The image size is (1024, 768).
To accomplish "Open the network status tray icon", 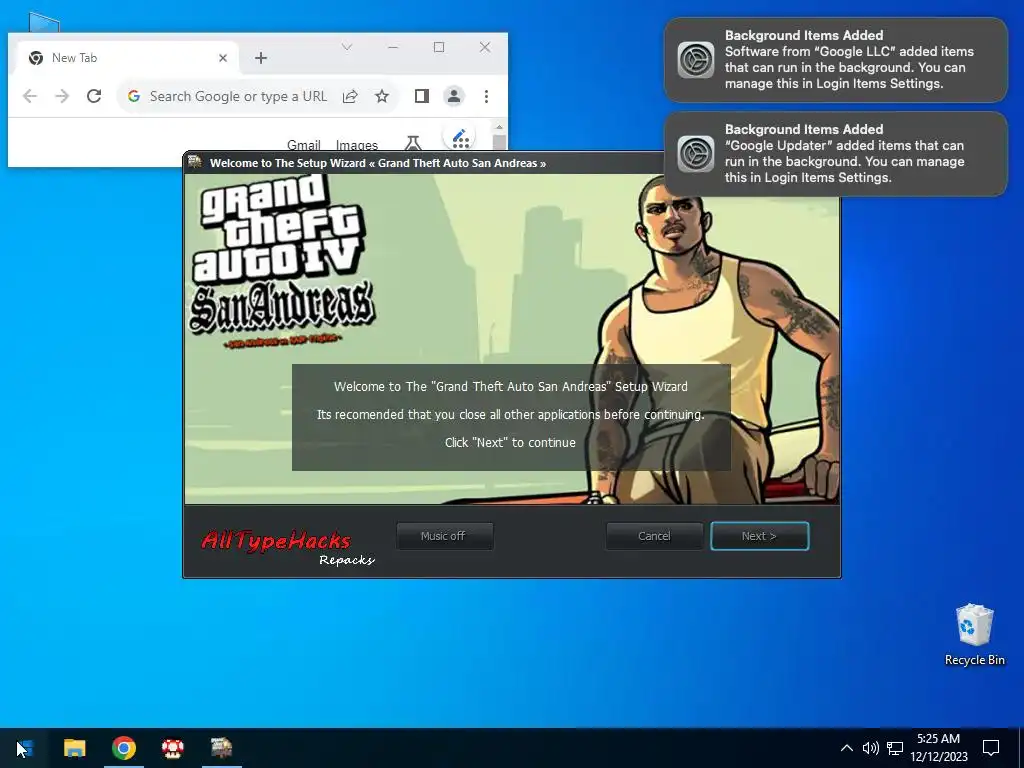I will click(x=895, y=748).
